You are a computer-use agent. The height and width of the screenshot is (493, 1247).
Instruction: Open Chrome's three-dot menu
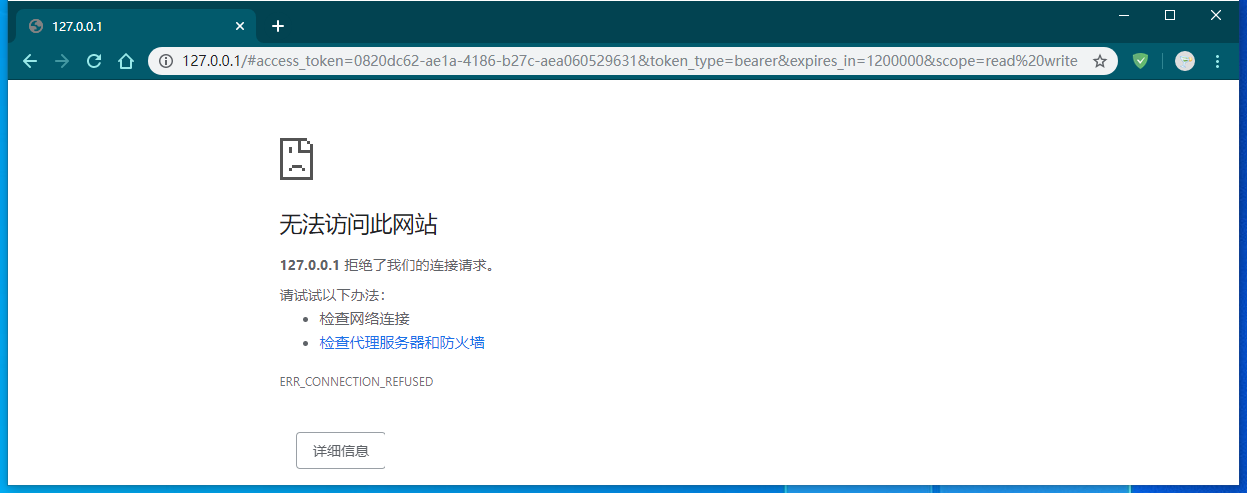pyautogui.click(x=1217, y=61)
